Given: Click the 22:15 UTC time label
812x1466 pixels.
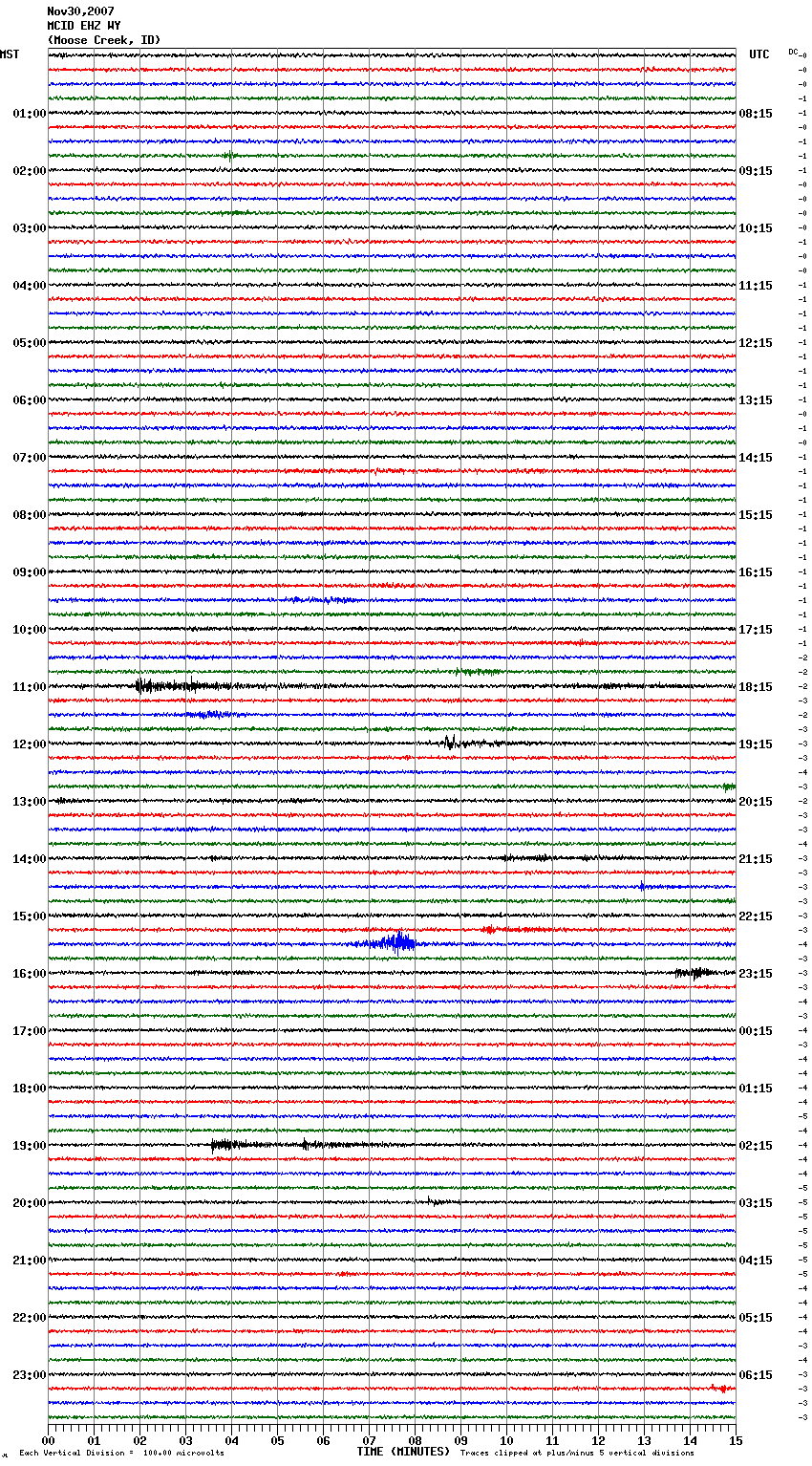Looking at the screenshot, I should [x=756, y=916].
